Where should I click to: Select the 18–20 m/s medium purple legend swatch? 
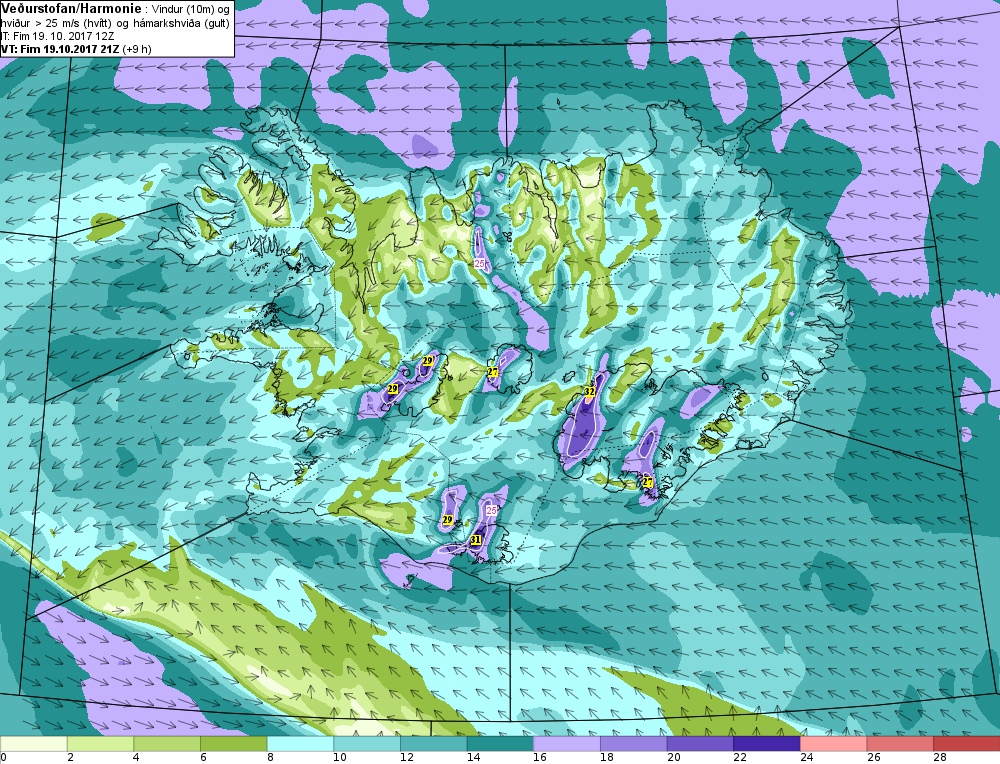click(633, 743)
